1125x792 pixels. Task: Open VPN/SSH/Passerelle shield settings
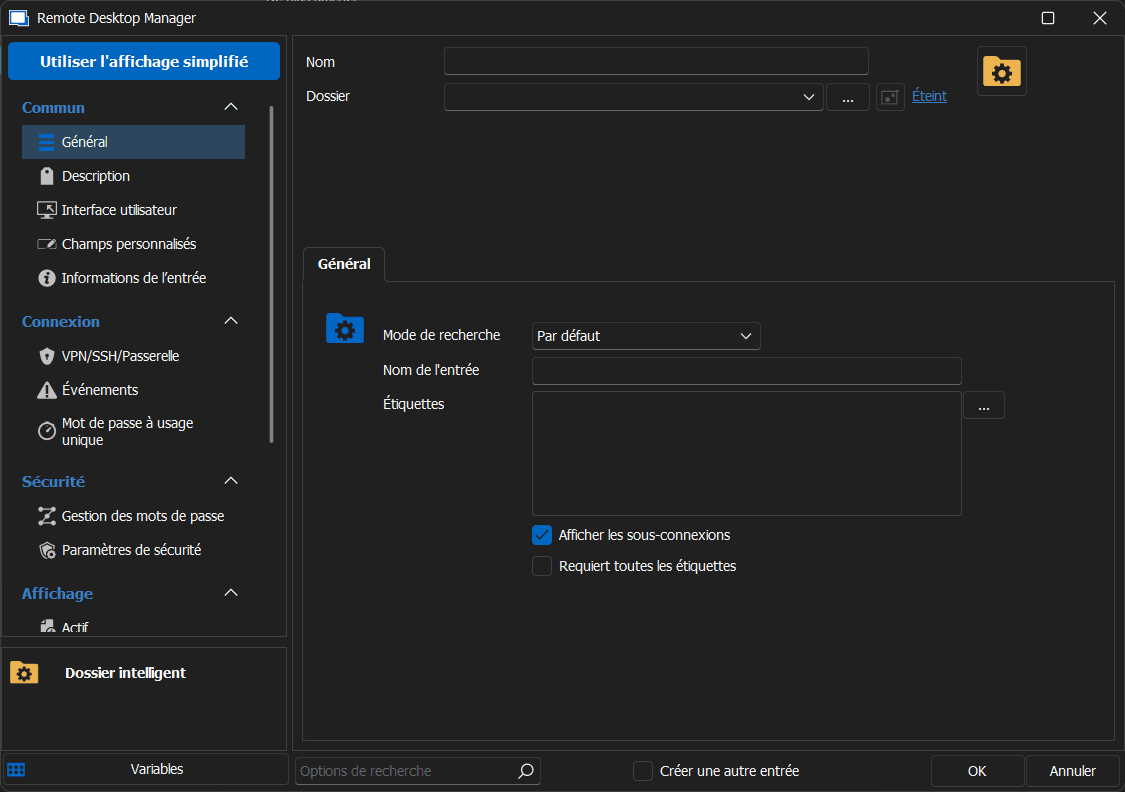click(120, 356)
